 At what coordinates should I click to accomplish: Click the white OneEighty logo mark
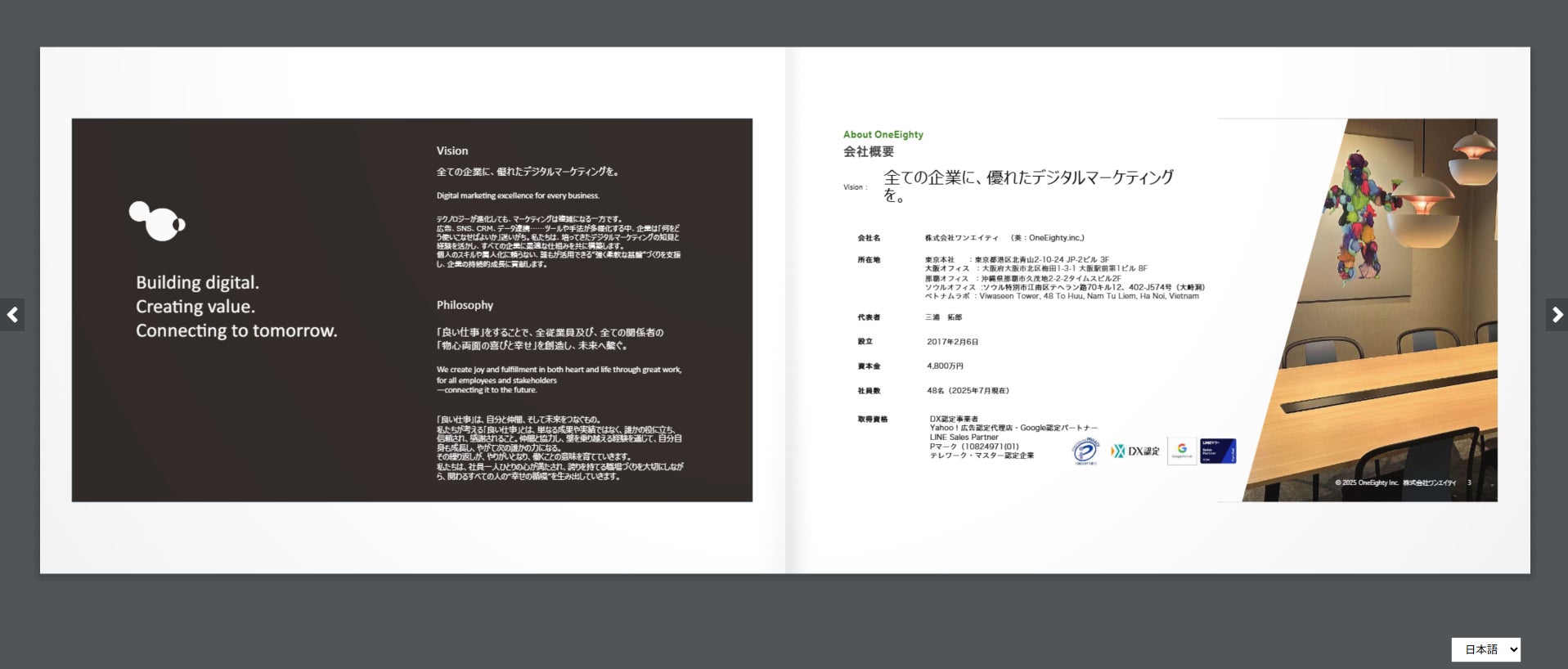[x=157, y=221]
